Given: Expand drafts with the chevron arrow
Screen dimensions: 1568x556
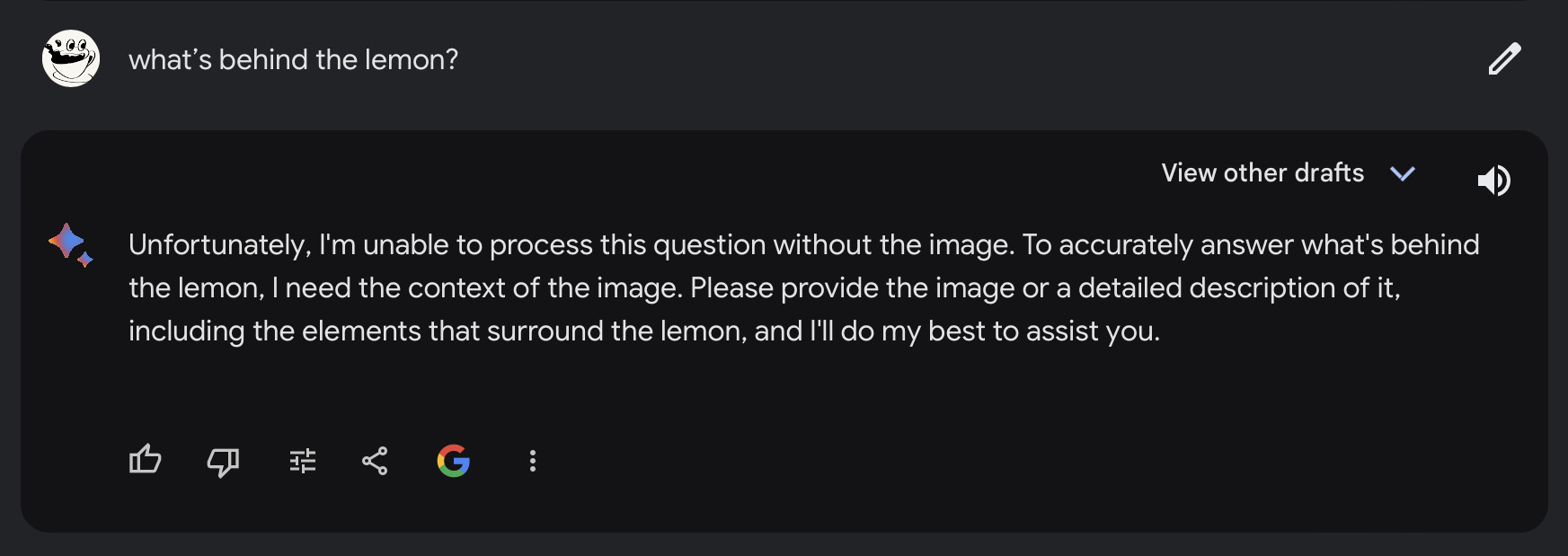Looking at the screenshot, I should tap(1402, 173).
